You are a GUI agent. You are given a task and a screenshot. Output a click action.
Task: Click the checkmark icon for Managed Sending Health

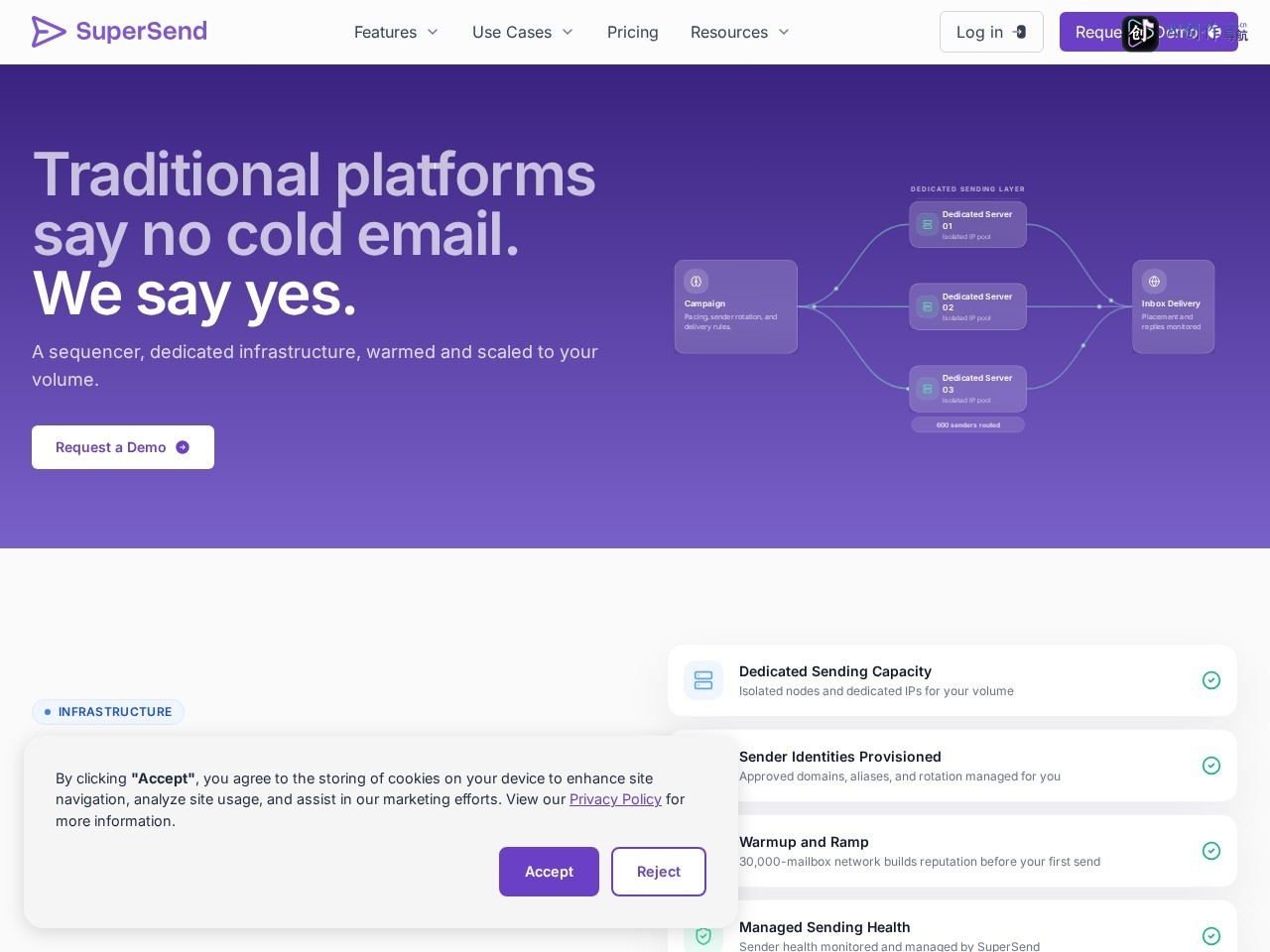[x=1211, y=936]
